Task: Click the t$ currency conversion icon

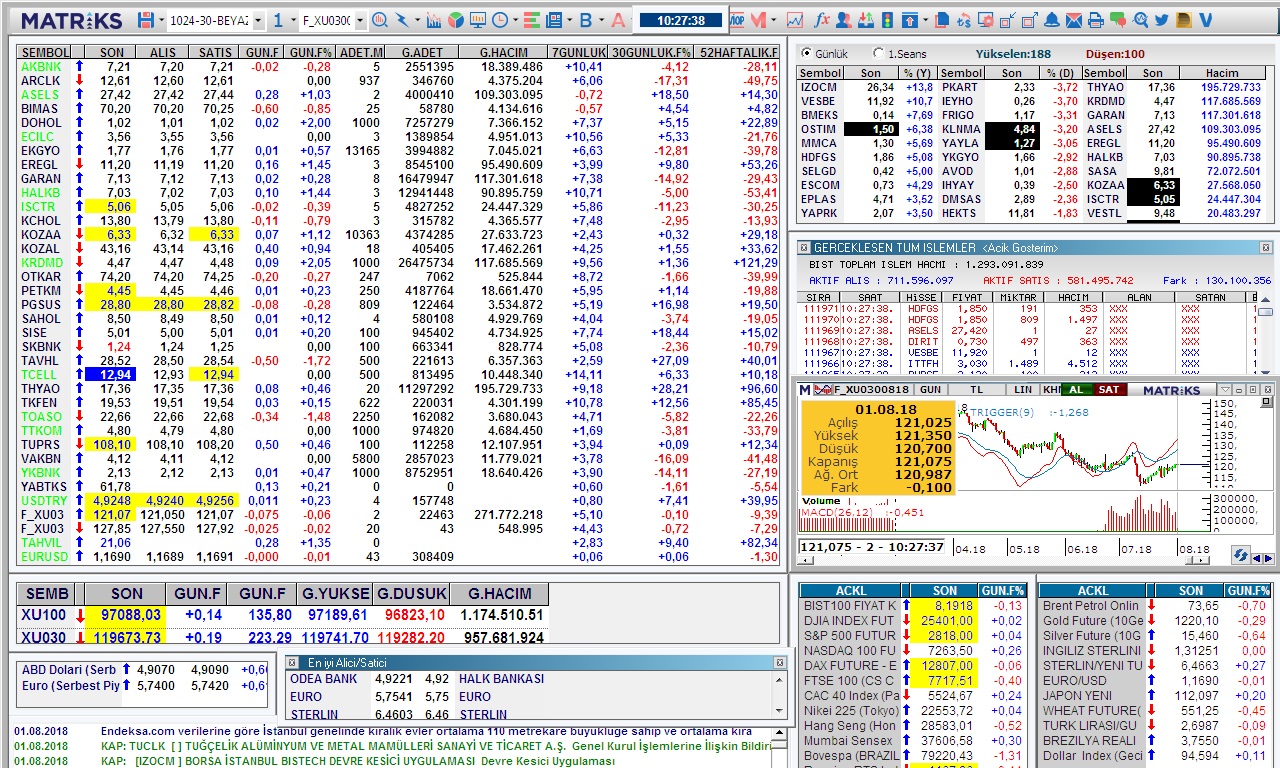Action: pos(964,20)
